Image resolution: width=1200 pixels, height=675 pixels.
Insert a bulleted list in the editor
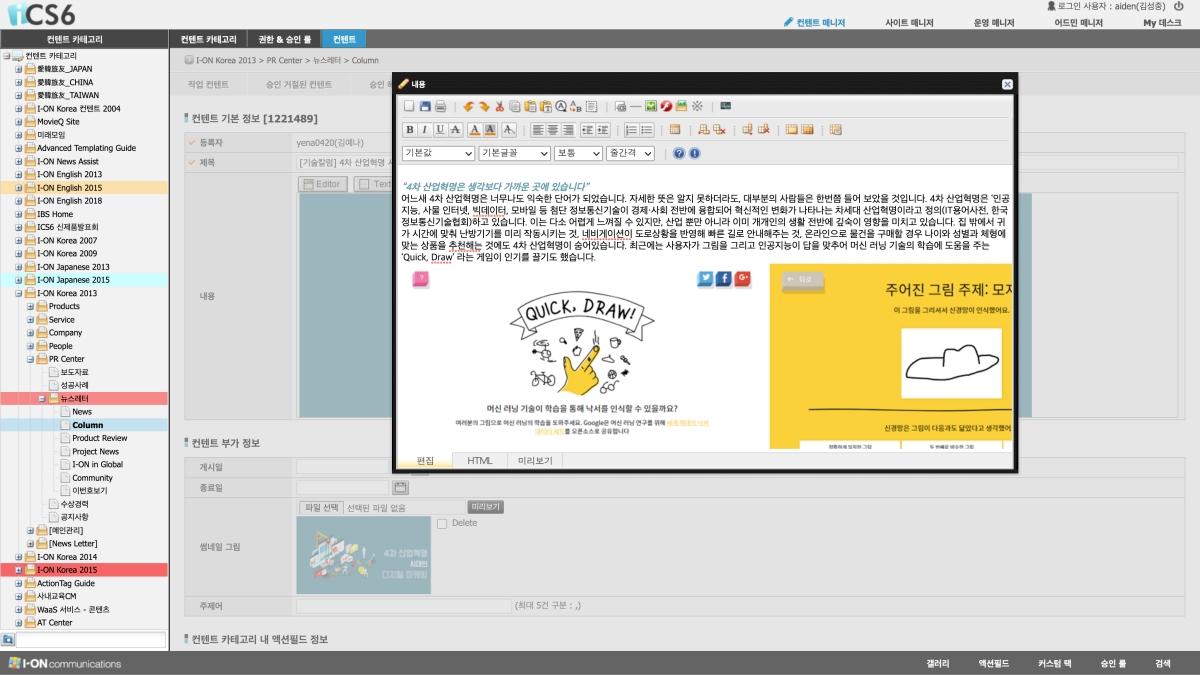pos(646,129)
